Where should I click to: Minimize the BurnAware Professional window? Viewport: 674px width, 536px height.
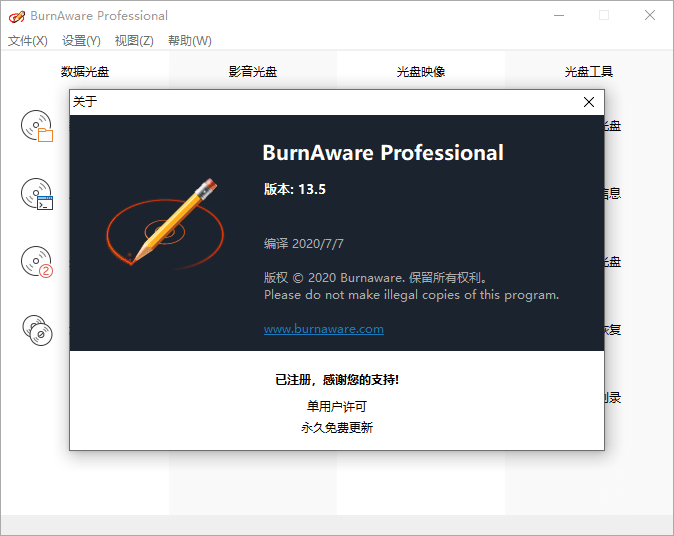pyautogui.click(x=557, y=16)
